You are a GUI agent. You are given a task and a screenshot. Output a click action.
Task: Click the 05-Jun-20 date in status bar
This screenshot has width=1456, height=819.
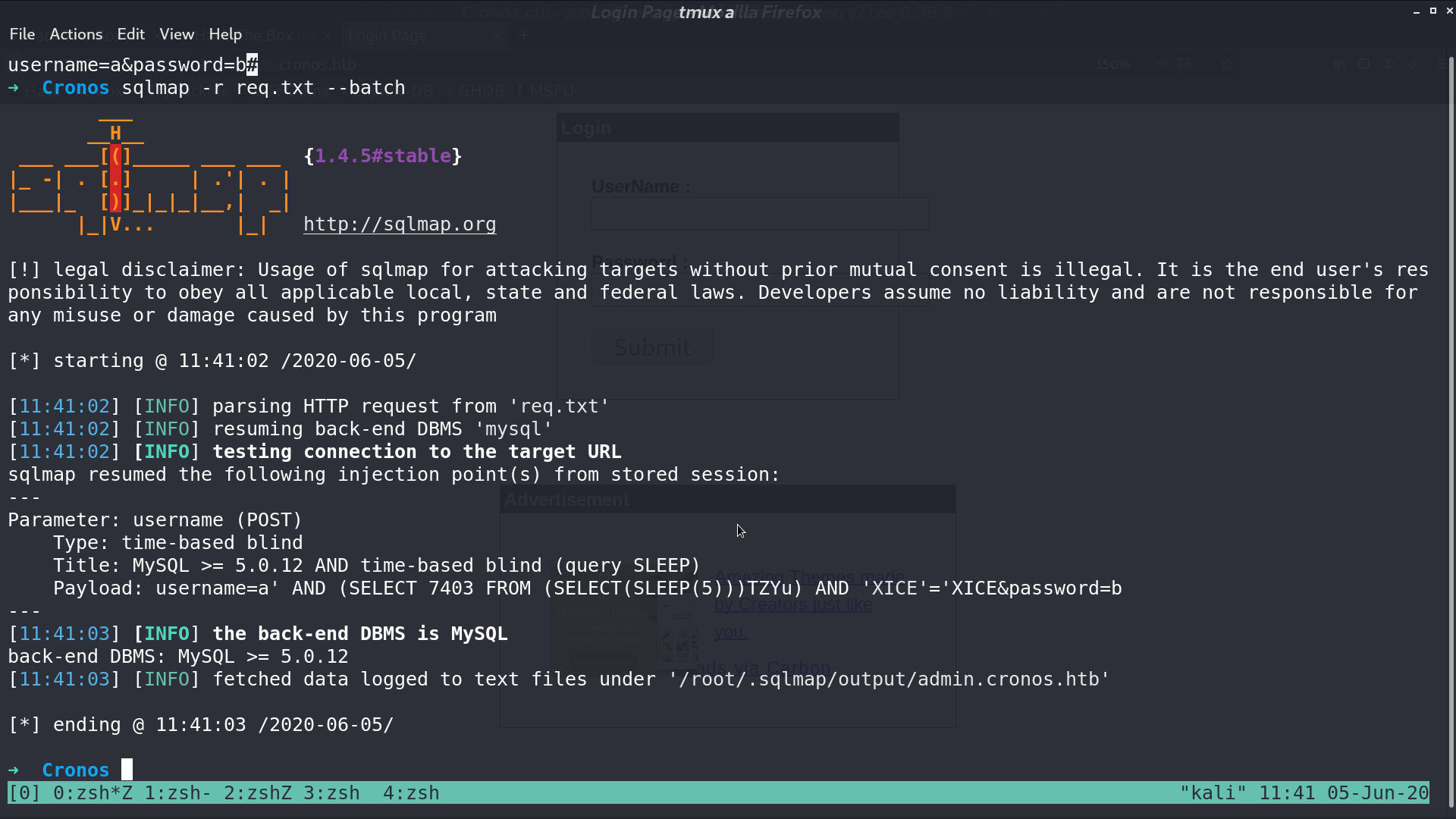pos(1378,793)
